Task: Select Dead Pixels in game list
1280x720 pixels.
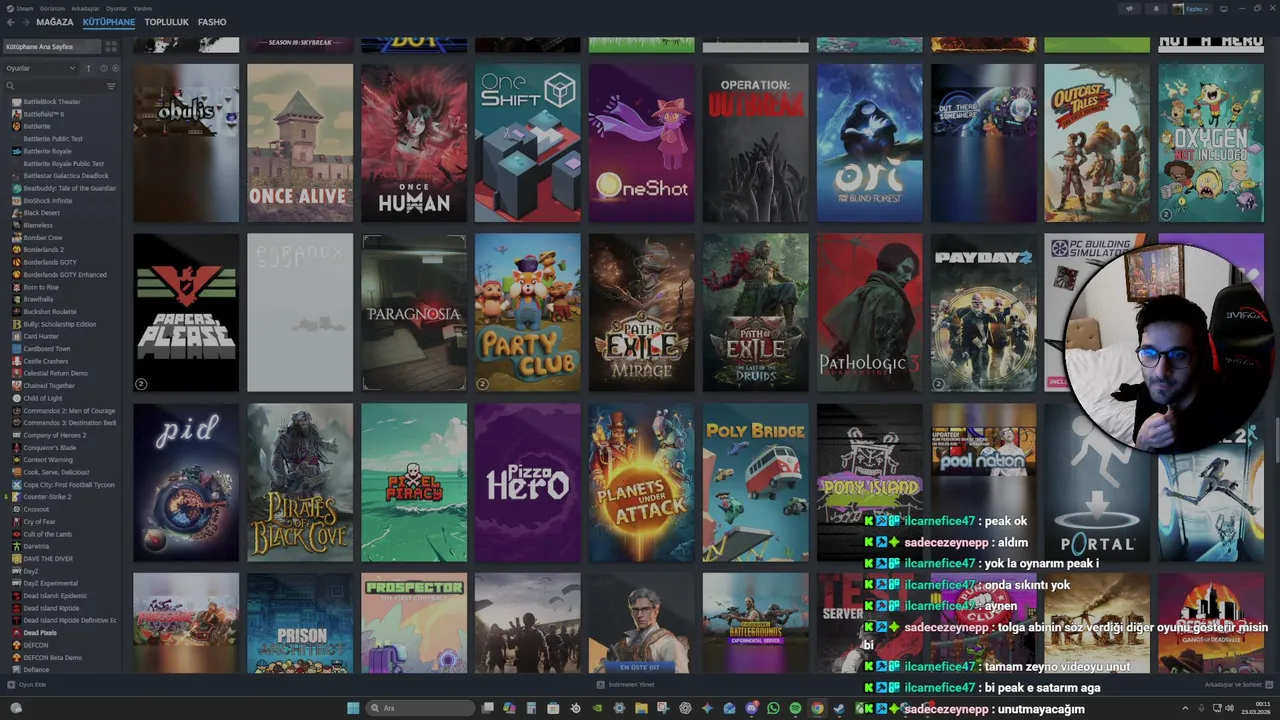Action: (x=40, y=633)
